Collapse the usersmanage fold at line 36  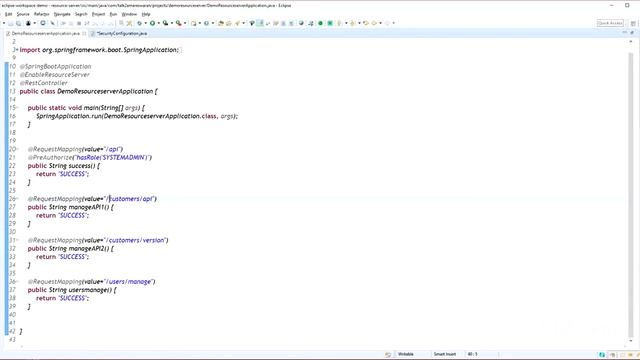(17, 282)
